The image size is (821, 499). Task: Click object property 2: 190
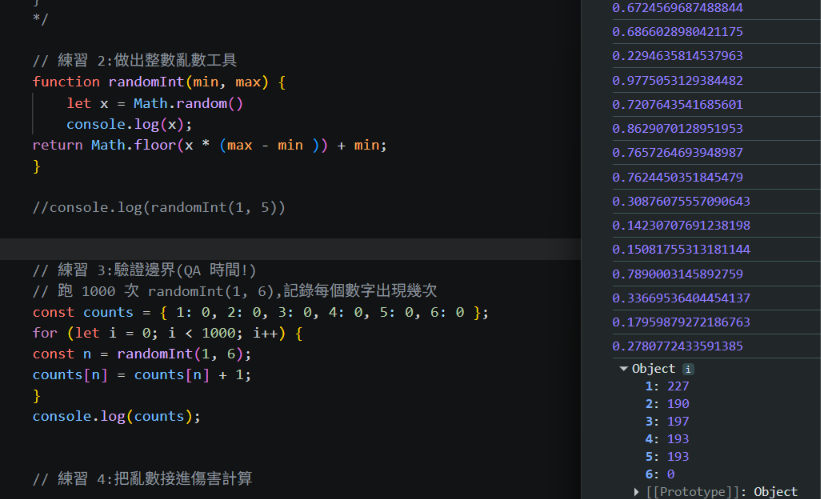[x=667, y=404]
